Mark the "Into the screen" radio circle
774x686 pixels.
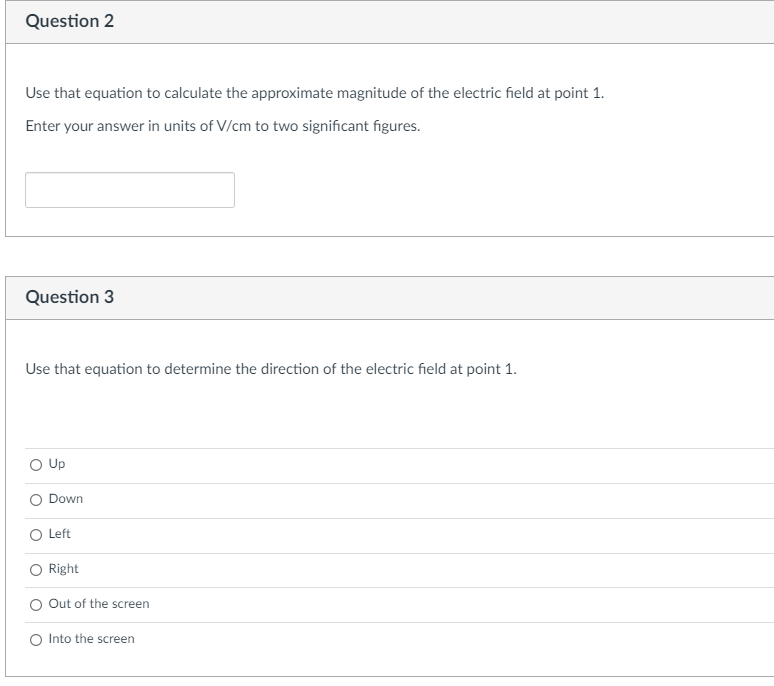[x=36, y=640]
